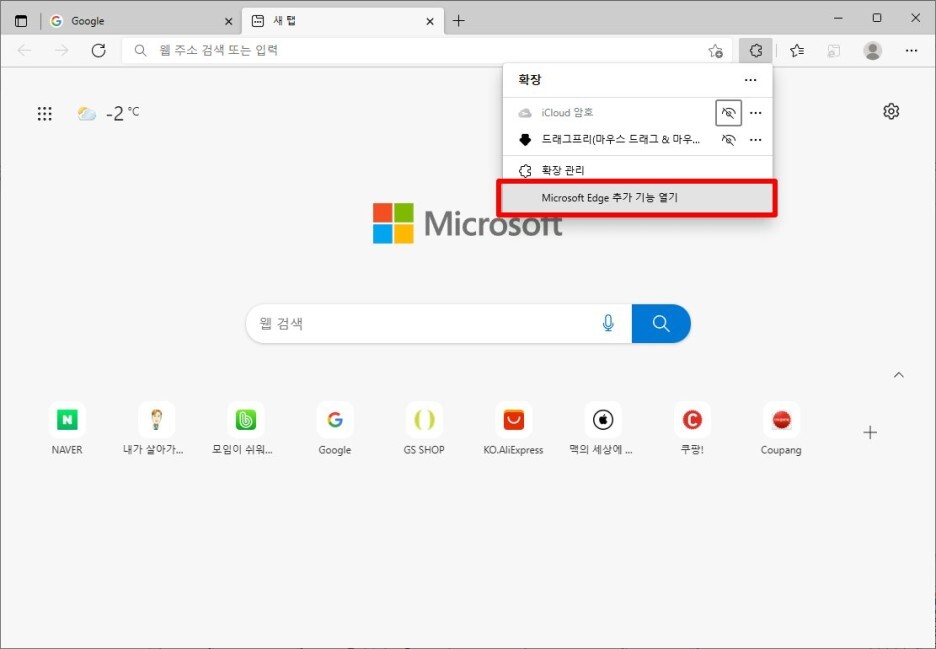Screen dimensions: 936x649
Task: Open GS SHOP quick link tile
Action: point(424,429)
